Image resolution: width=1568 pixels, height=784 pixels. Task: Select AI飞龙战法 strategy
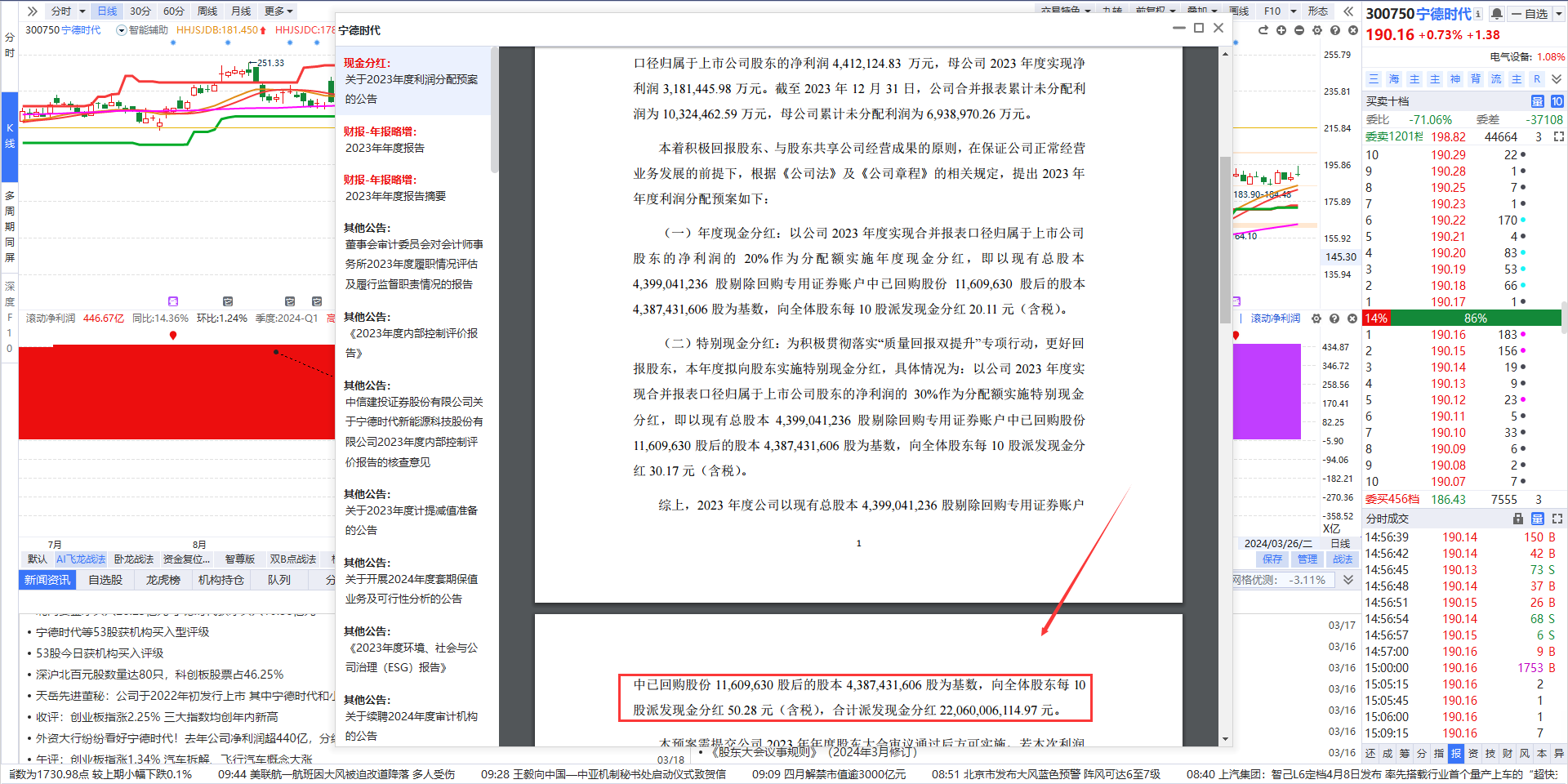tap(81, 559)
